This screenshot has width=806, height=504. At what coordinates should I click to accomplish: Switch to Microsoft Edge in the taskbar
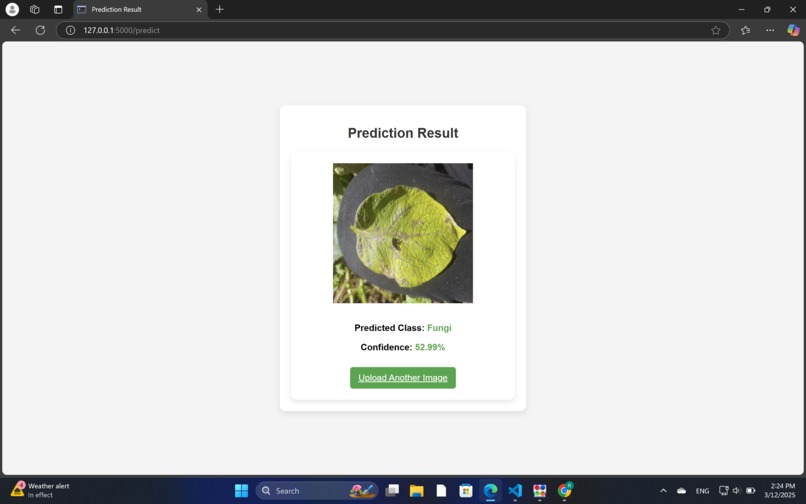pyautogui.click(x=490, y=491)
